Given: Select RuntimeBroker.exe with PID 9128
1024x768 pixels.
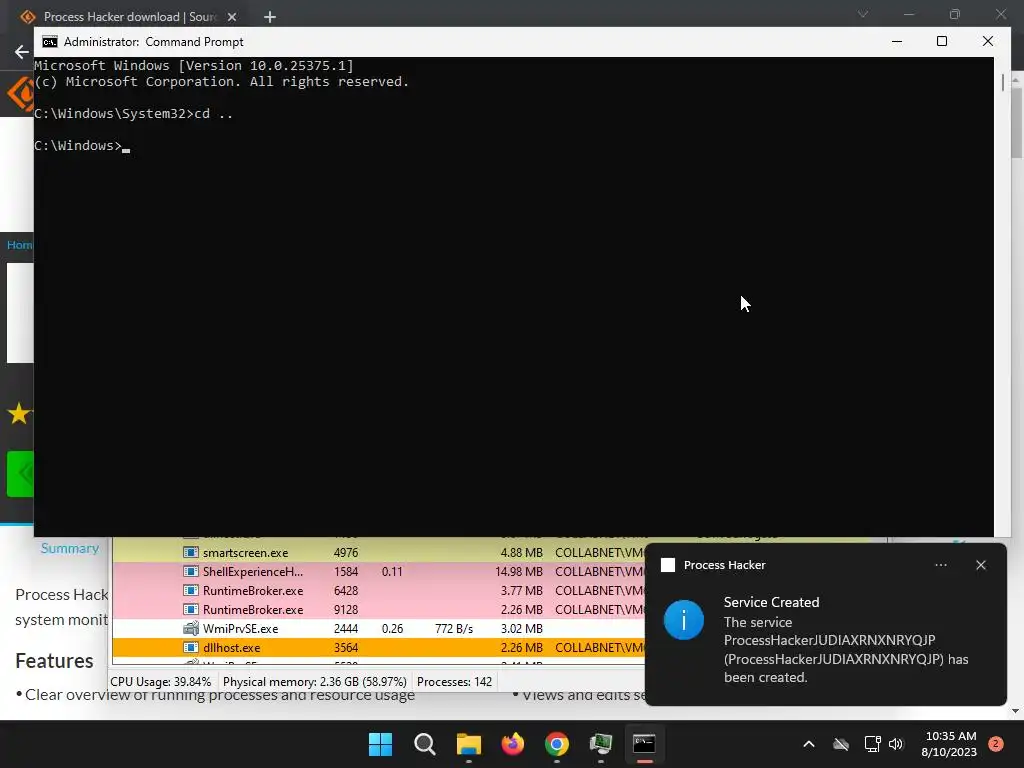Looking at the screenshot, I should click(379, 609).
